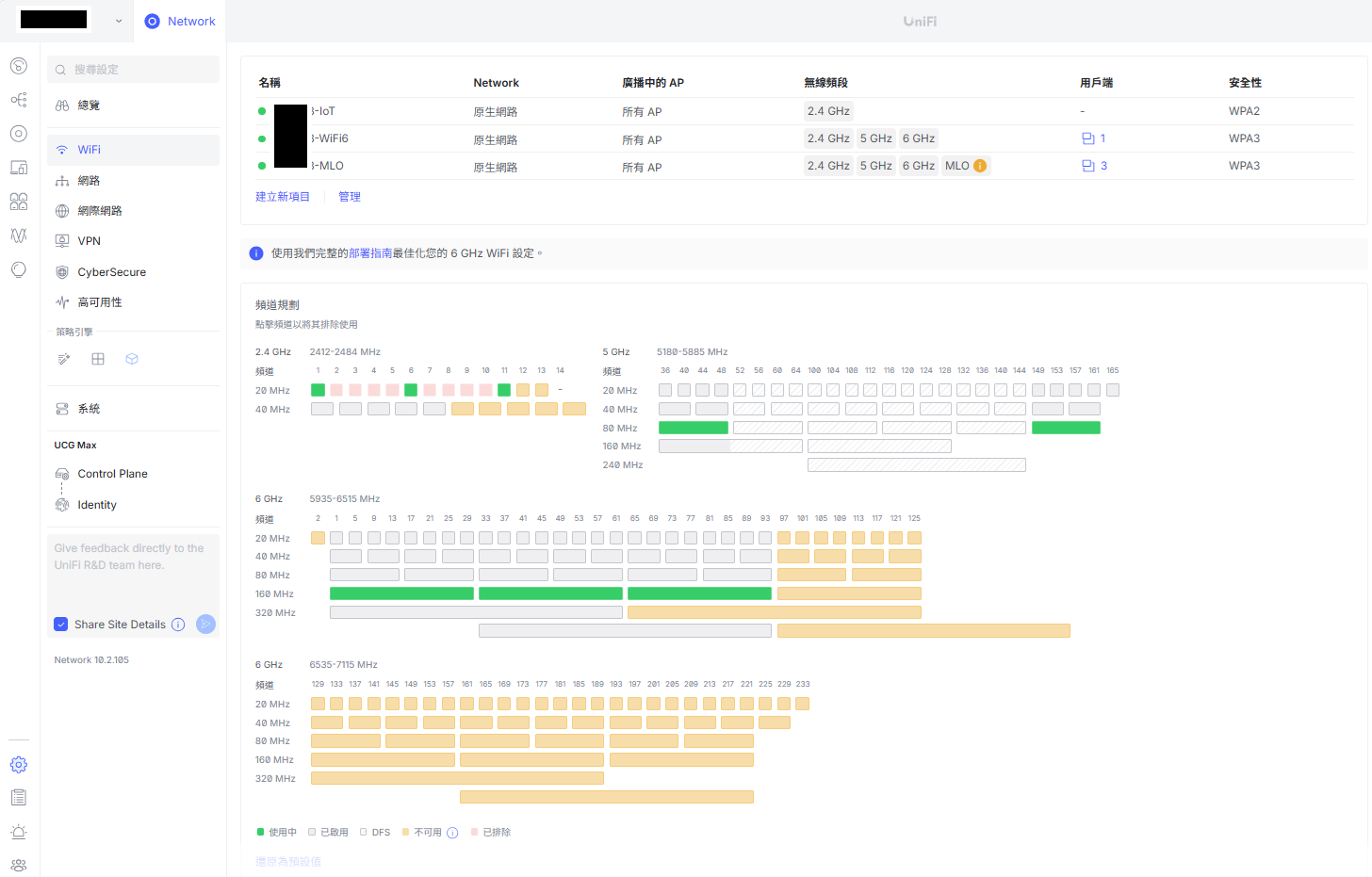Open the policy engine grid icon
The width and height of the screenshot is (1372, 877).
[98, 359]
